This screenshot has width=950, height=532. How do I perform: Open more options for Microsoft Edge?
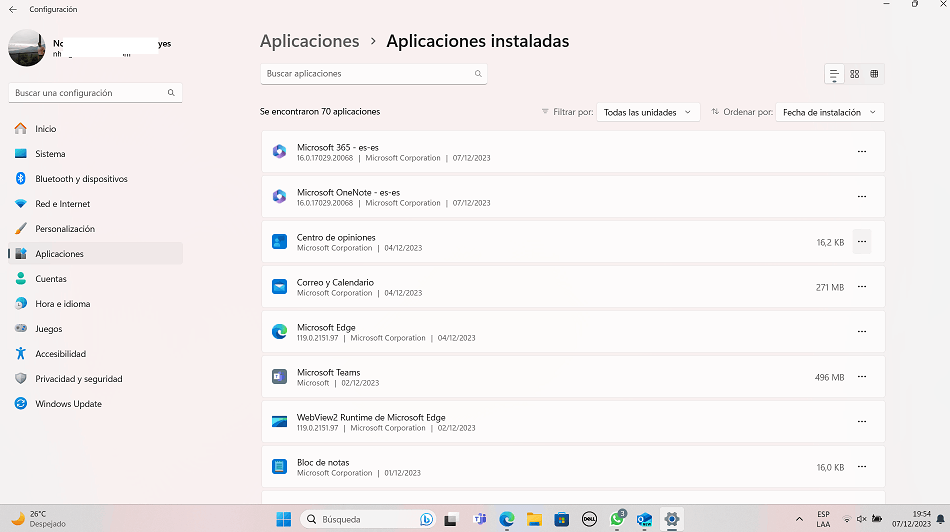pos(862,331)
